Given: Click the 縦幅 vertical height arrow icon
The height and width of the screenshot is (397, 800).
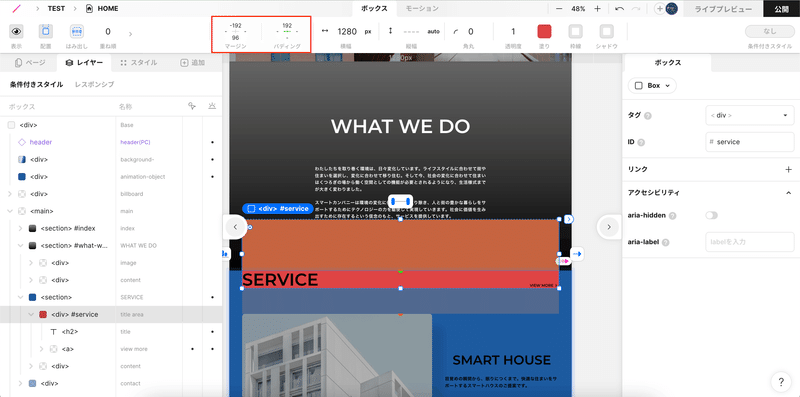Looking at the screenshot, I should tap(391, 31).
